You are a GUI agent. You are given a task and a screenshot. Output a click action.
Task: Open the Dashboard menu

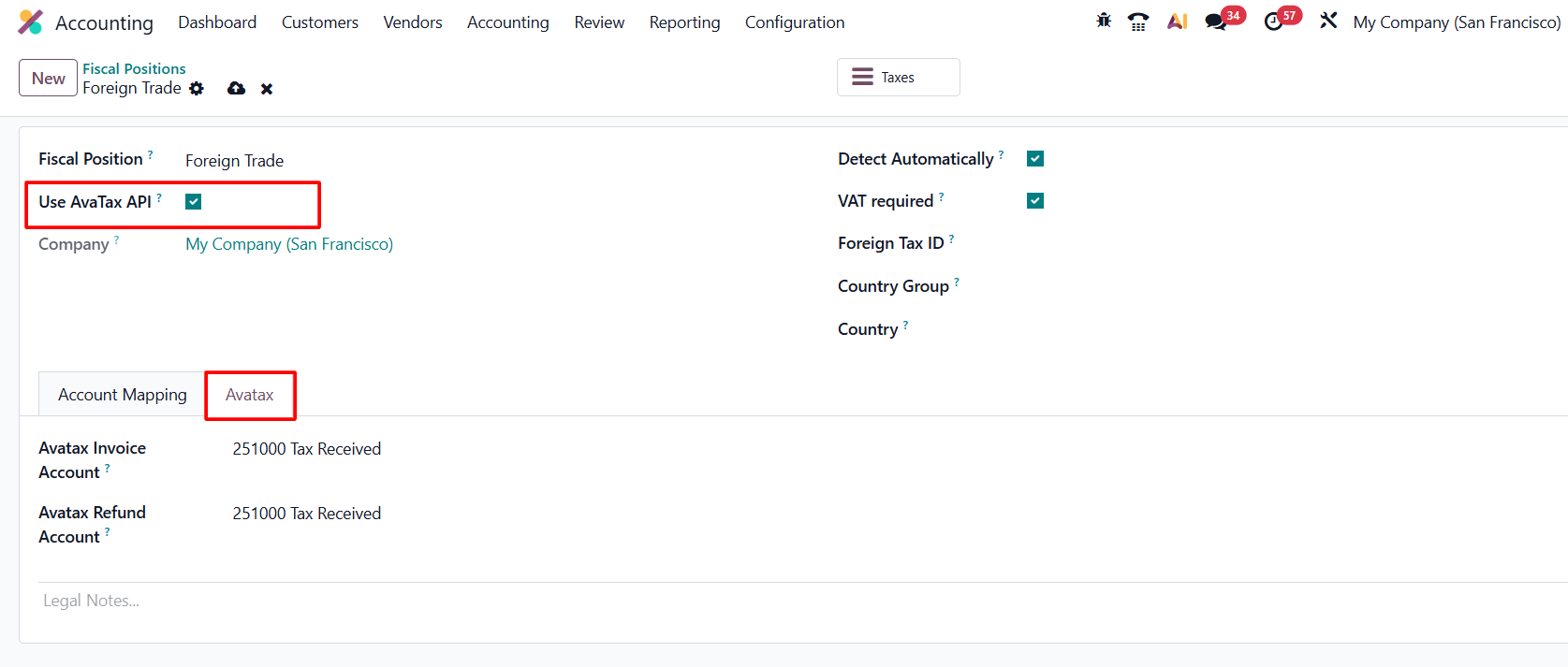click(217, 22)
